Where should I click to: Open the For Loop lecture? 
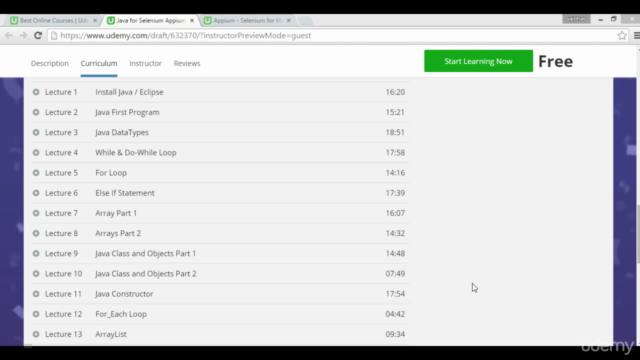point(111,173)
